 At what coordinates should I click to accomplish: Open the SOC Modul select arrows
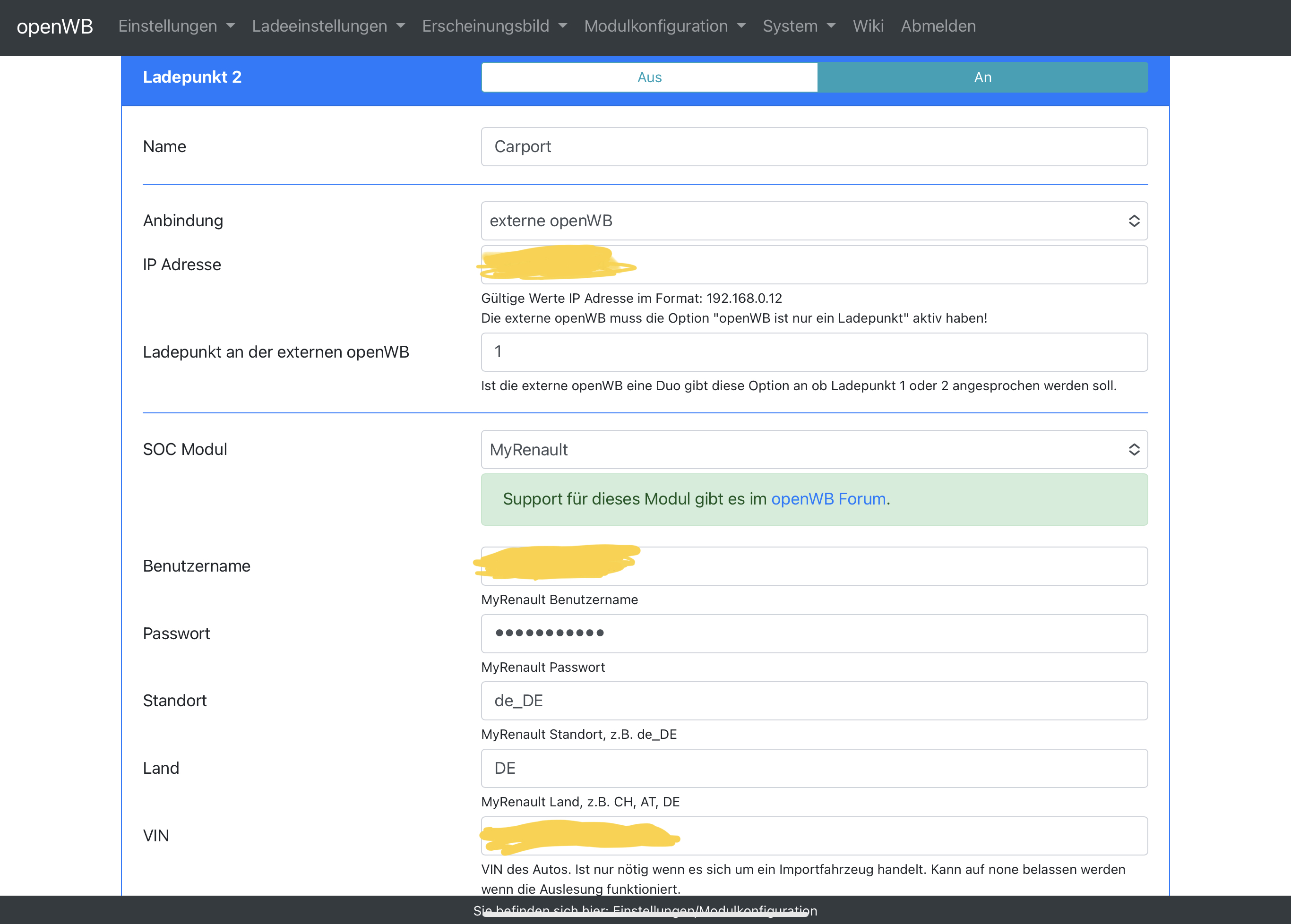click(x=1133, y=450)
